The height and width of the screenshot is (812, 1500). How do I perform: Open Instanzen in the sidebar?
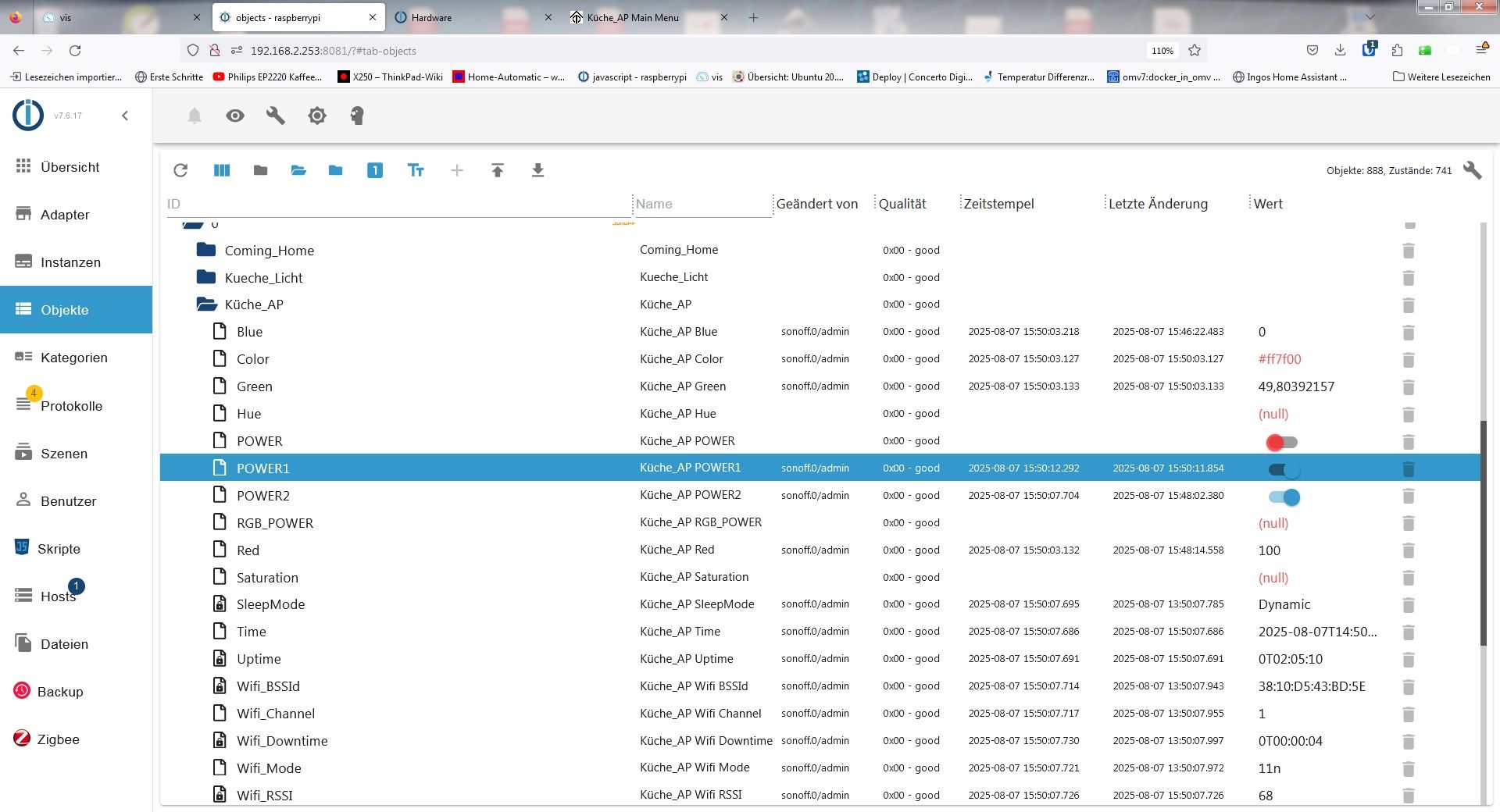[76, 262]
